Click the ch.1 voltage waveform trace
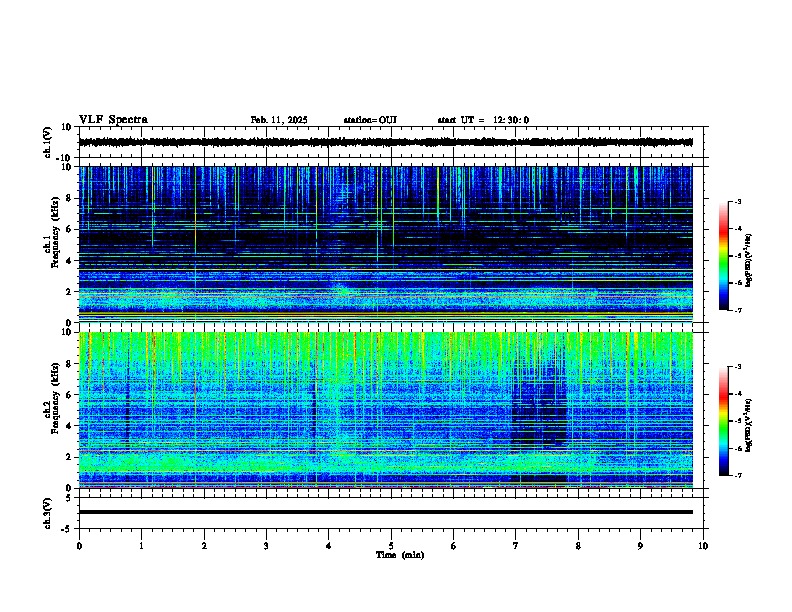 [x=385, y=142]
